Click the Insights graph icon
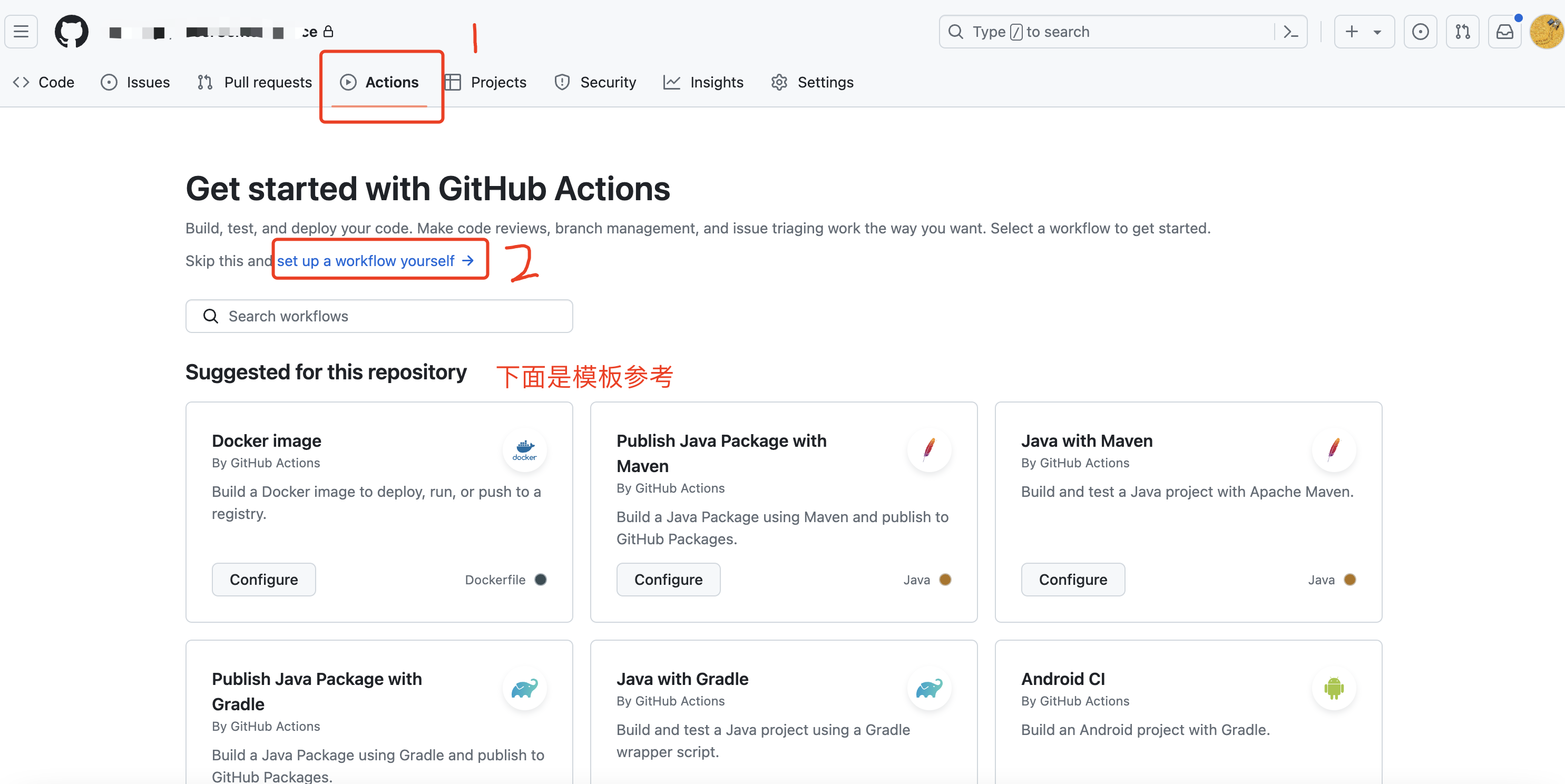The height and width of the screenshot is (784, 1565). (x=672, y=82)
